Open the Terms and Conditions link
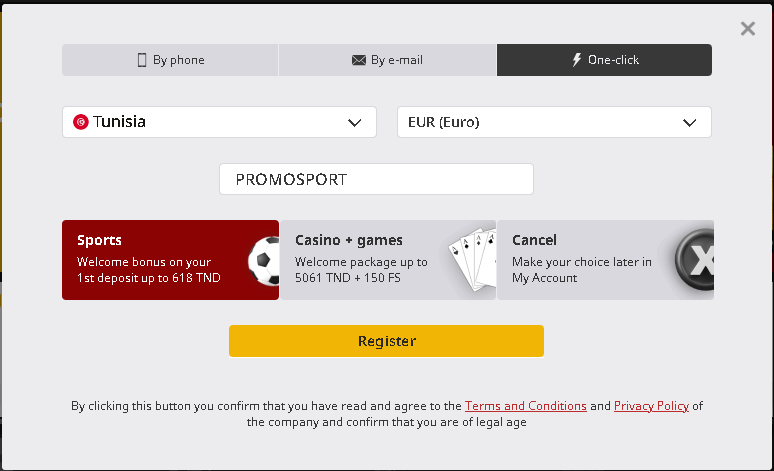The height and width of the screenshot is (471, 774). (526, 406)
